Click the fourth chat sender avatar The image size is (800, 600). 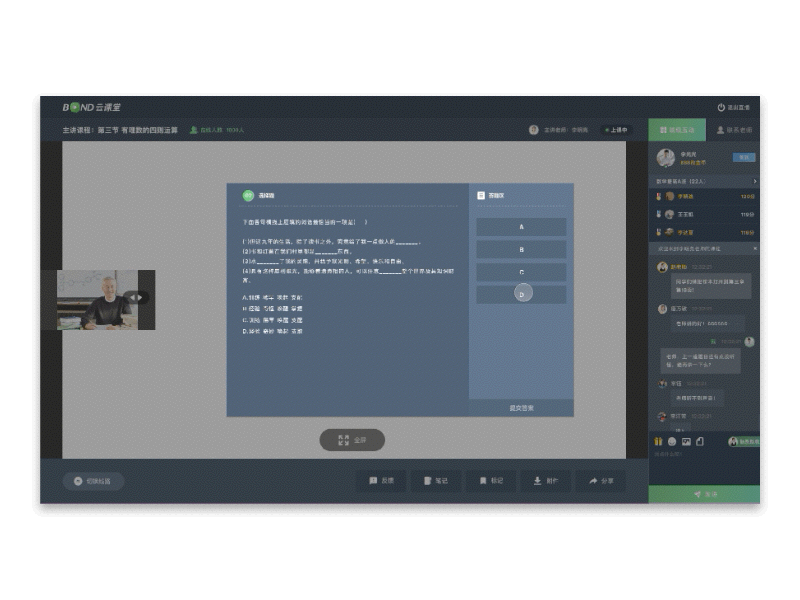click(x=662, y=383)
